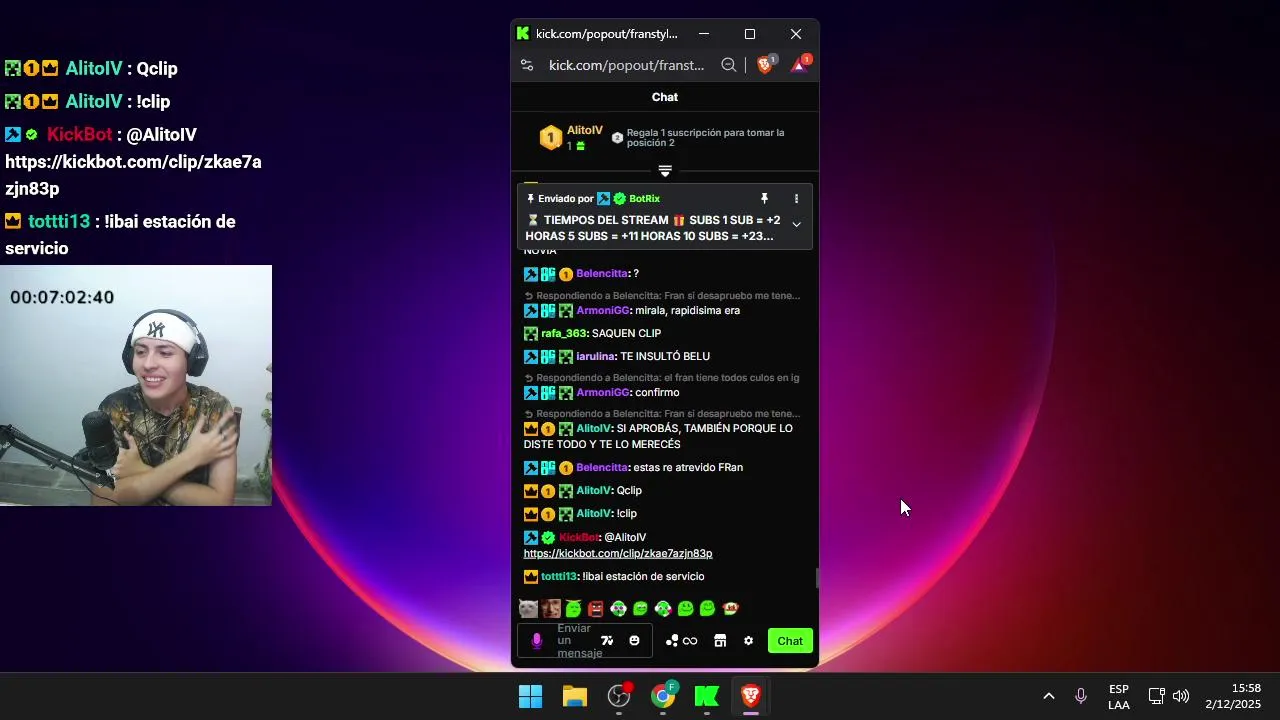Viewport: 1280px width, 720px height.
Task: Open clock showing 15:58 2/12/2025
Action: click(x=1233, y=696)
